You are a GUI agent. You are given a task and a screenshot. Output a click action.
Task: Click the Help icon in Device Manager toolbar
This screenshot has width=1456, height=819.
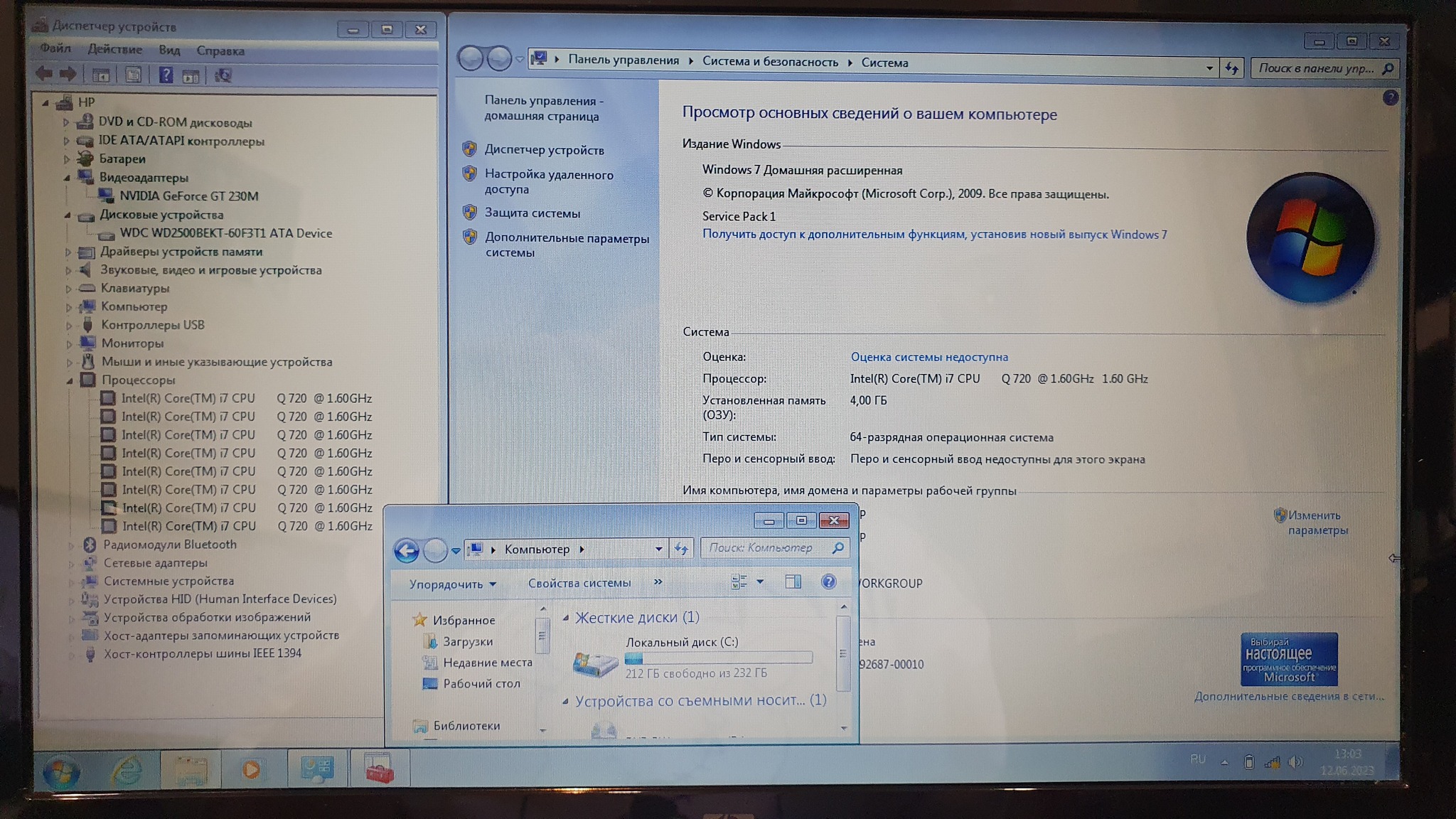tap(165, 75)
